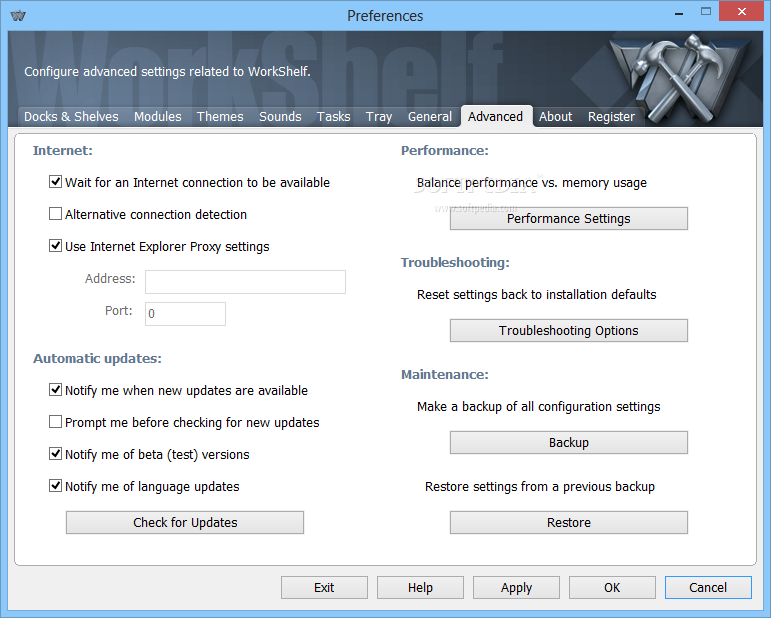Click the Restore button

click(569, 522)
